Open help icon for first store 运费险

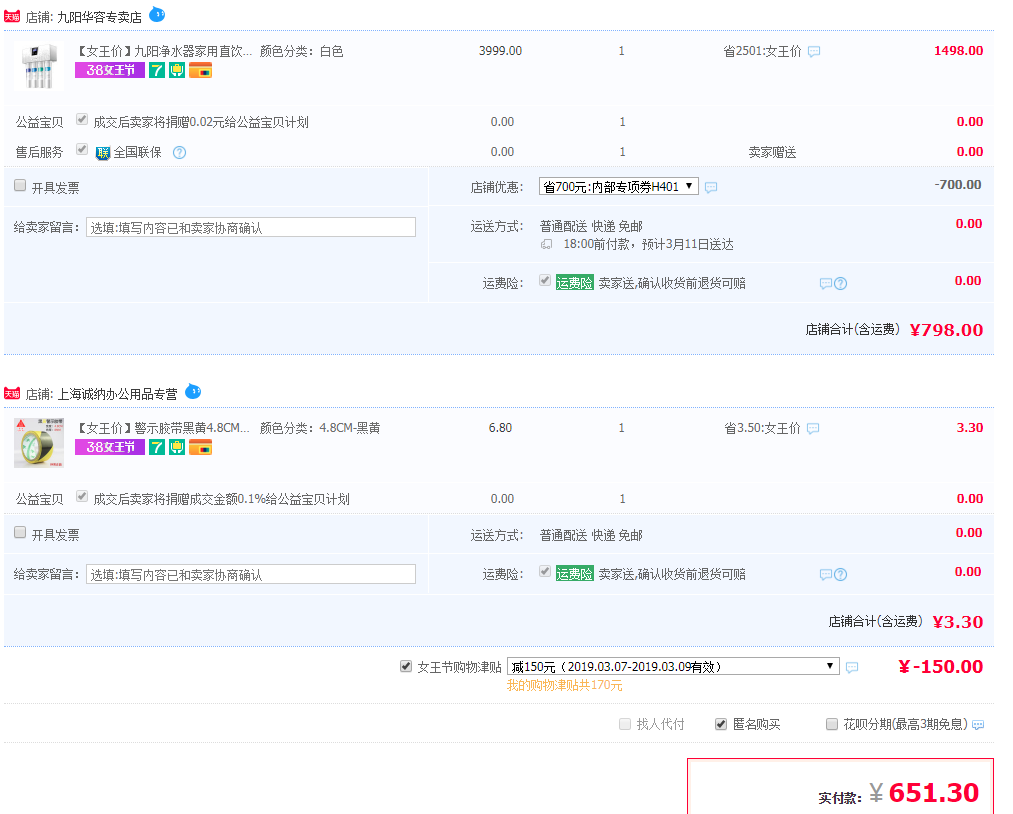coord(841,283)
